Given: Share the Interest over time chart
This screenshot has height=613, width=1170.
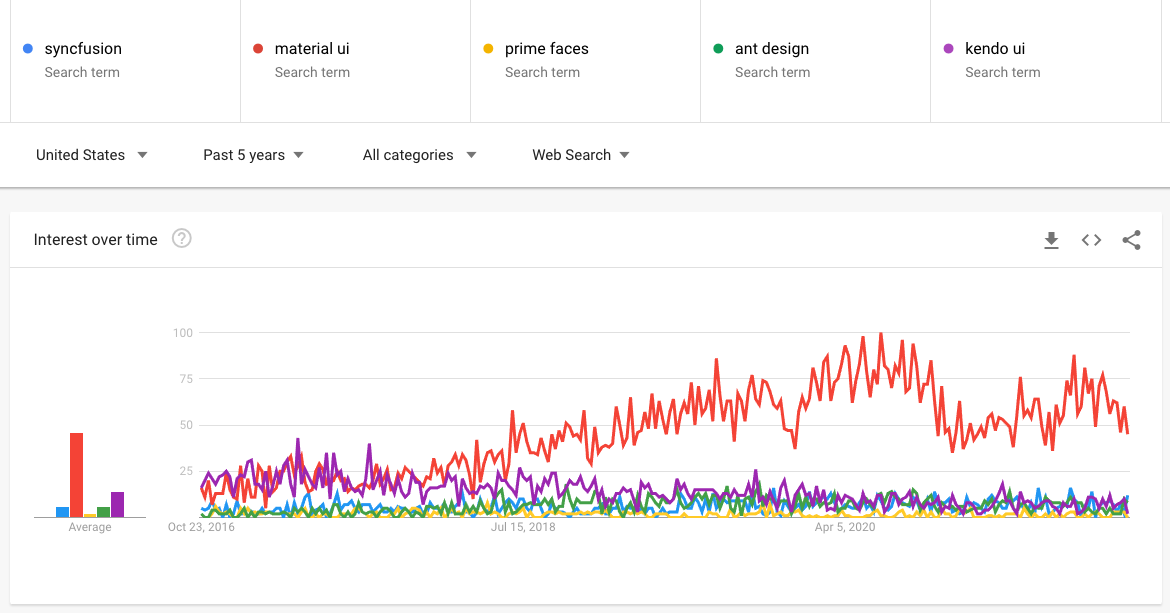Looking at the screenshot, I should coord(1131,240).
